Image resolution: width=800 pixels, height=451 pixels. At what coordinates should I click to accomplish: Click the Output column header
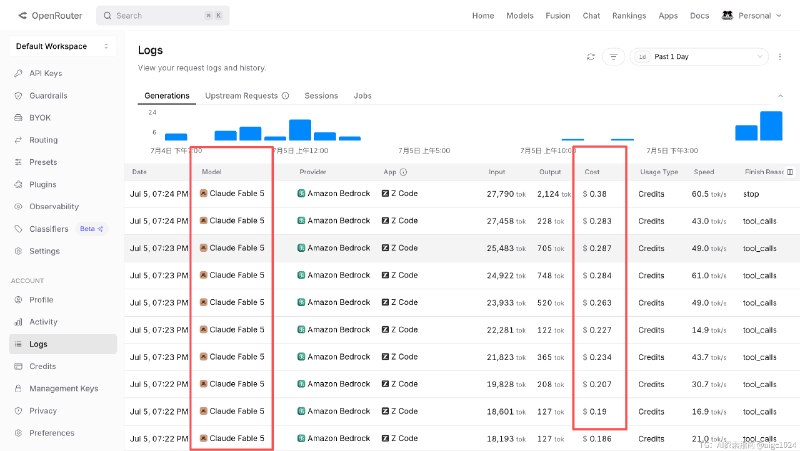click(x=550, y=172)
